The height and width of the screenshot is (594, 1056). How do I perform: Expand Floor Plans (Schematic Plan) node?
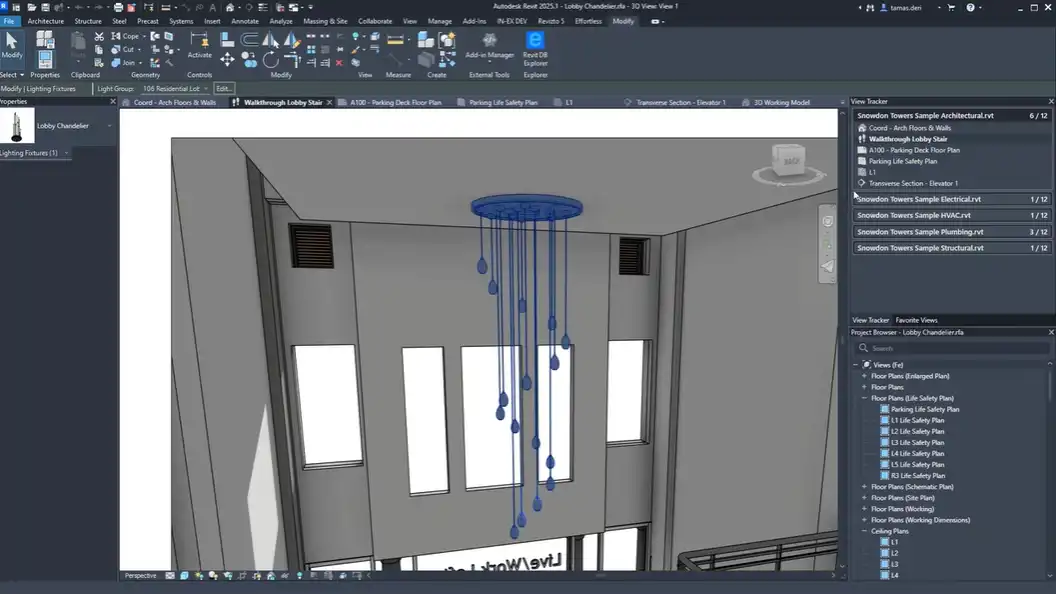click(864, 487)
